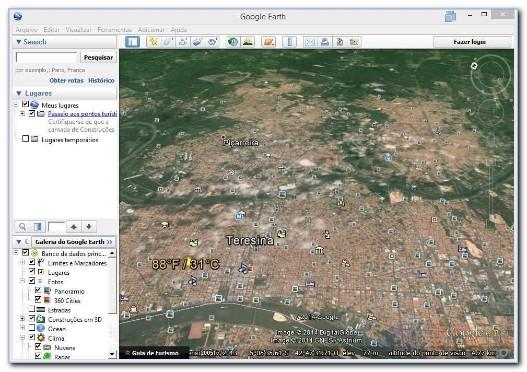Move selected place down with arrow button

[x=89, y=227]
